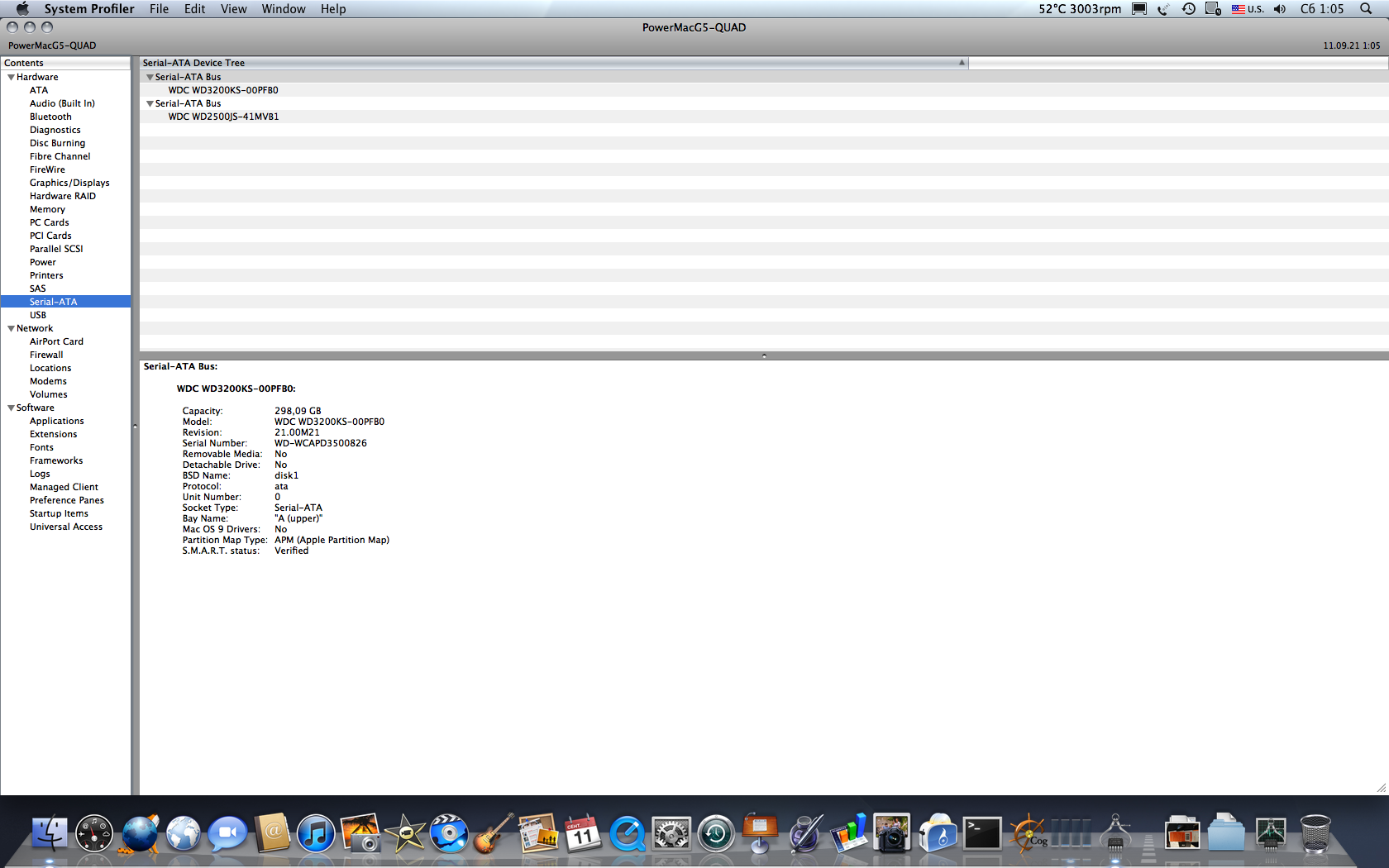Click the sidebar splitter handle dot
Image resolution: width=1389 pixels, height=868 pixels.
click(x=135, y=427)
